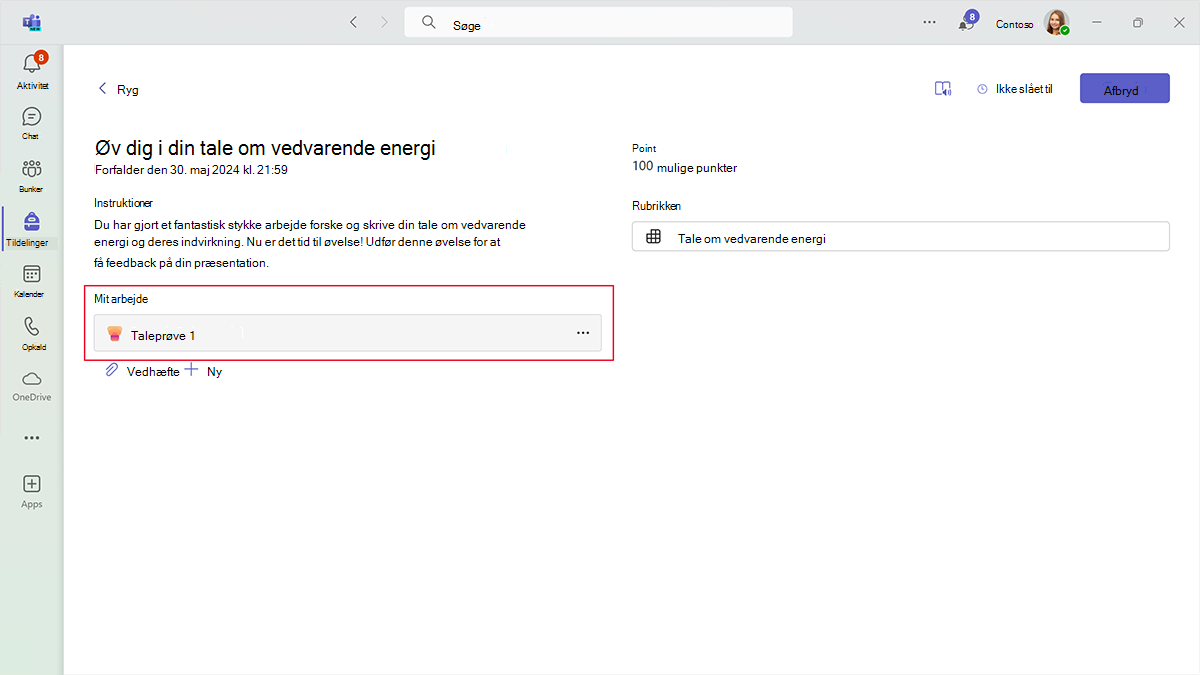Open Aktivitet in the Teams sidebar

point(32,70)
